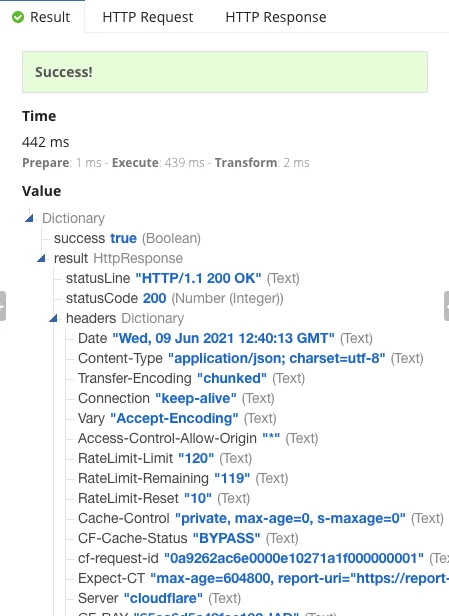Open the HTTP Response tab
The height and width of the screenshot is (616, 449).
point(276,17)
